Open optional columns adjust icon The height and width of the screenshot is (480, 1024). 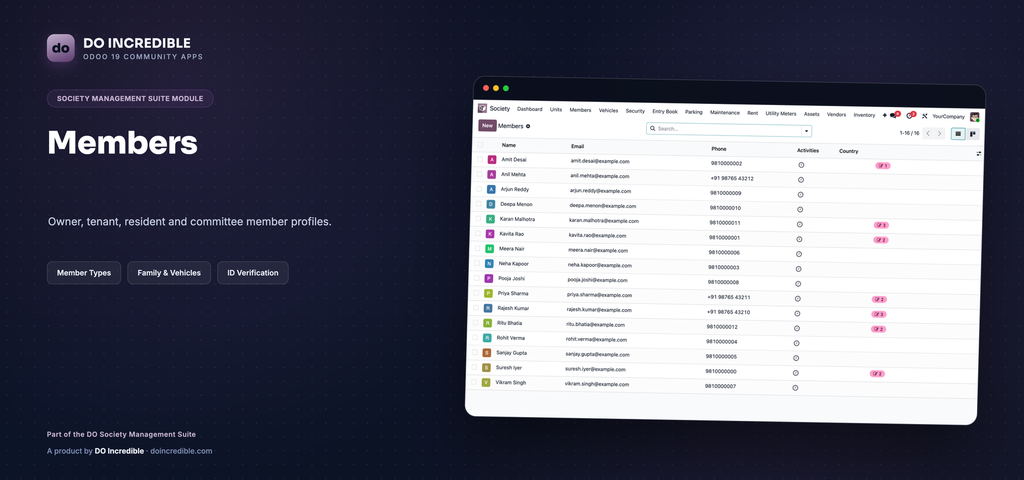pos(978,153)
